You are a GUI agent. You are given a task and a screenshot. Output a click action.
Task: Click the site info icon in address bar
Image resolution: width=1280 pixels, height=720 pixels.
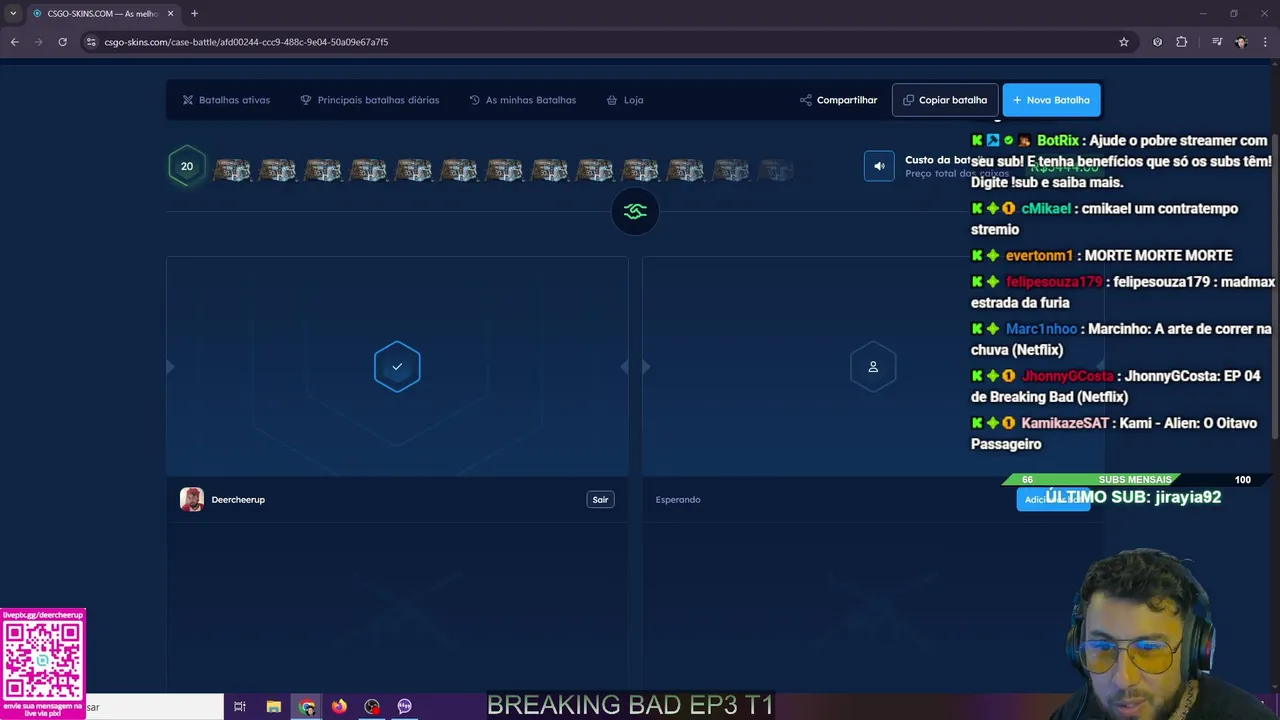(x=91, y=42)
